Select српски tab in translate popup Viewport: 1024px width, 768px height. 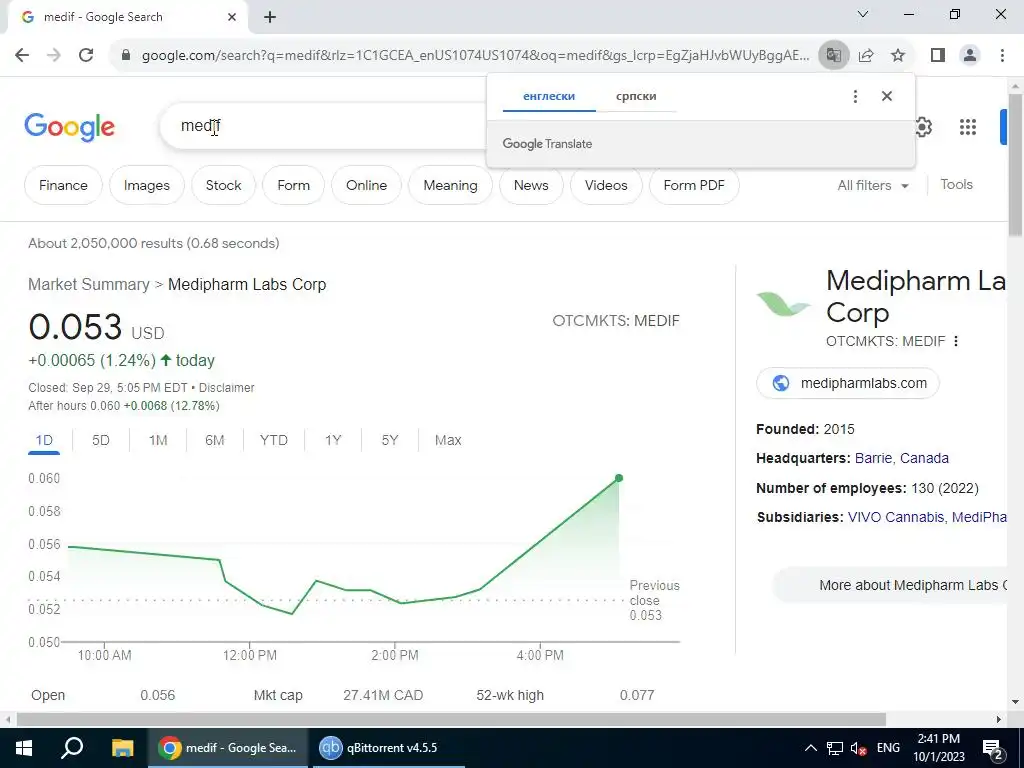click(636, 96)
